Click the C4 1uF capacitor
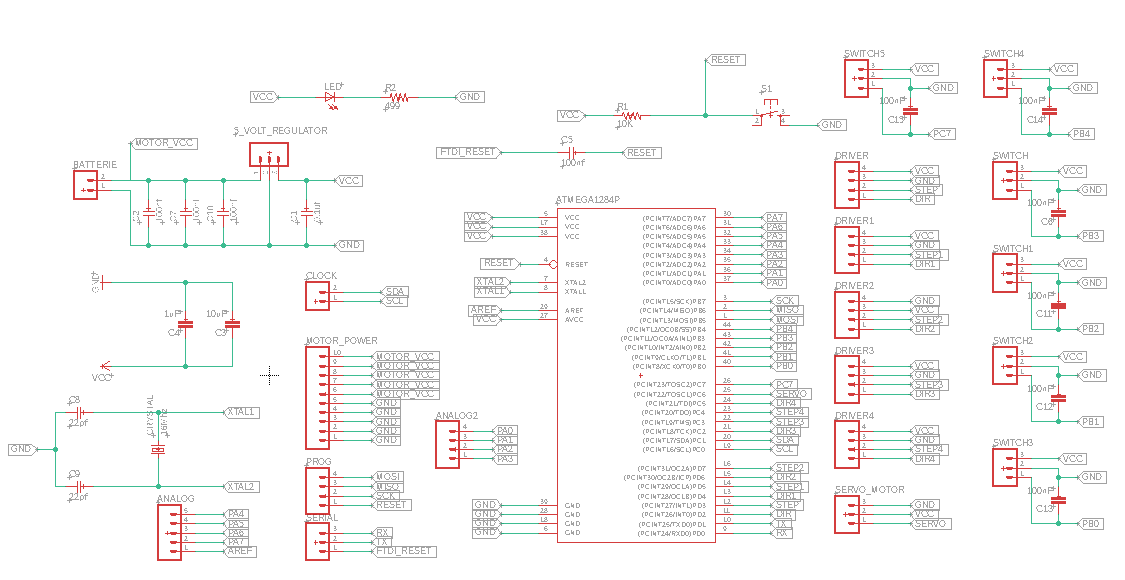This screenshot has width=1125, height=580. coord(185,324)
